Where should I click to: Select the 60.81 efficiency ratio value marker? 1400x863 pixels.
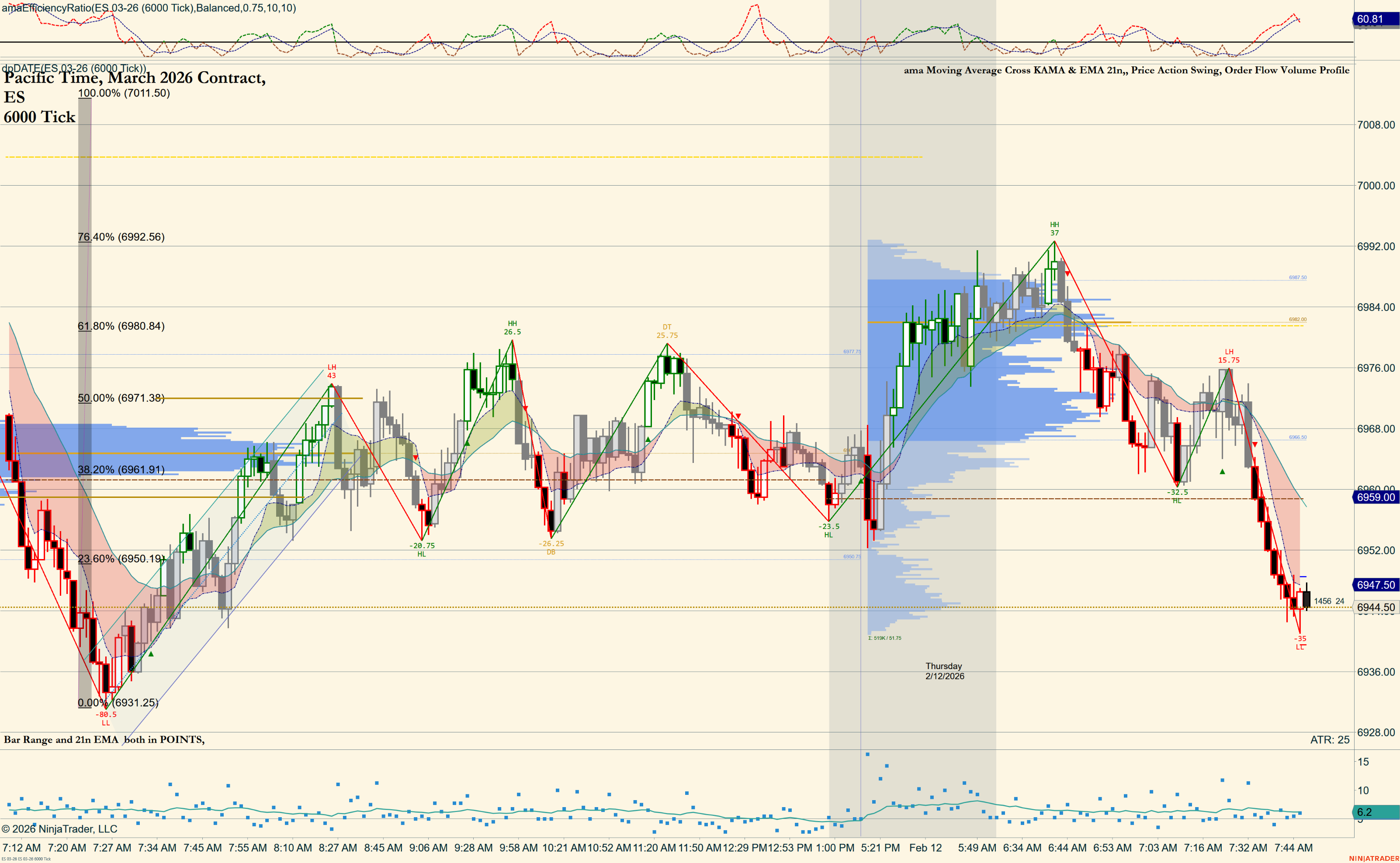tap(1376, 19)
